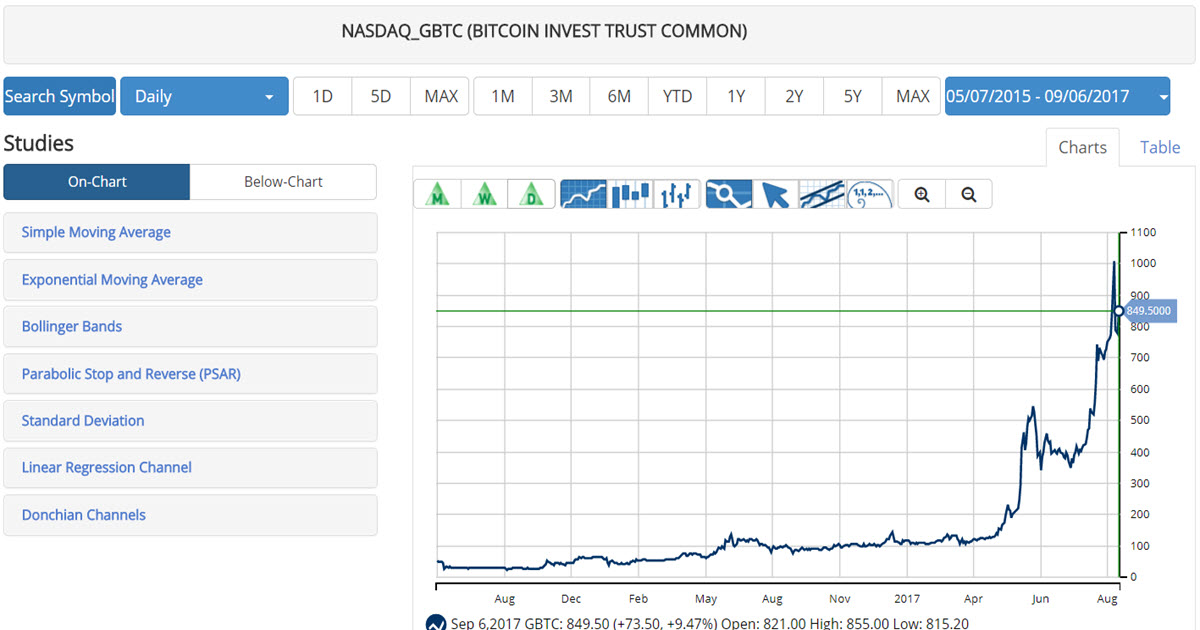Select the Fibonacci drawing tool
The image size is (1200, 630).
click(869, 194)
